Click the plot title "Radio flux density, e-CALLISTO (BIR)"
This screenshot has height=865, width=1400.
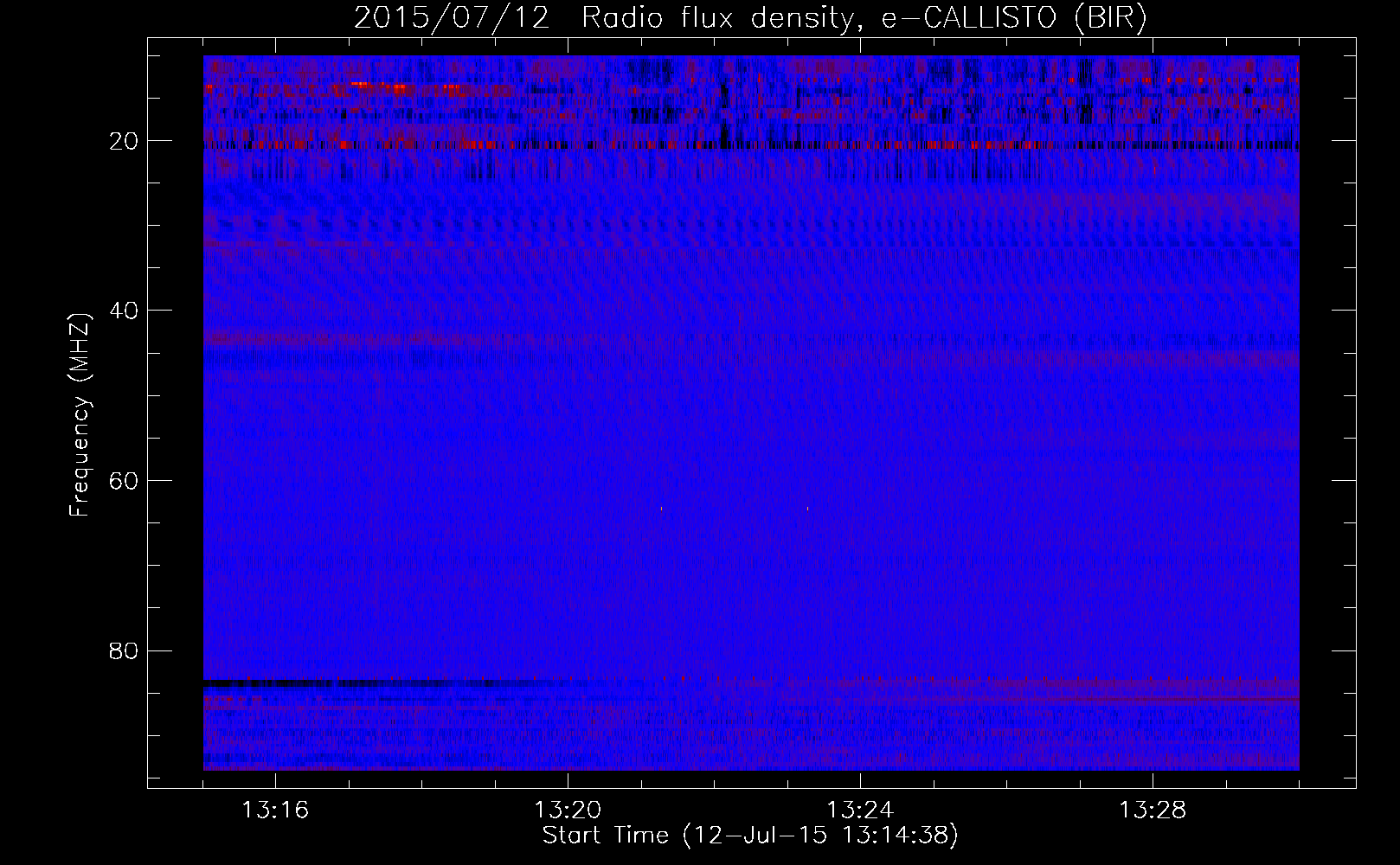point(864,18)
